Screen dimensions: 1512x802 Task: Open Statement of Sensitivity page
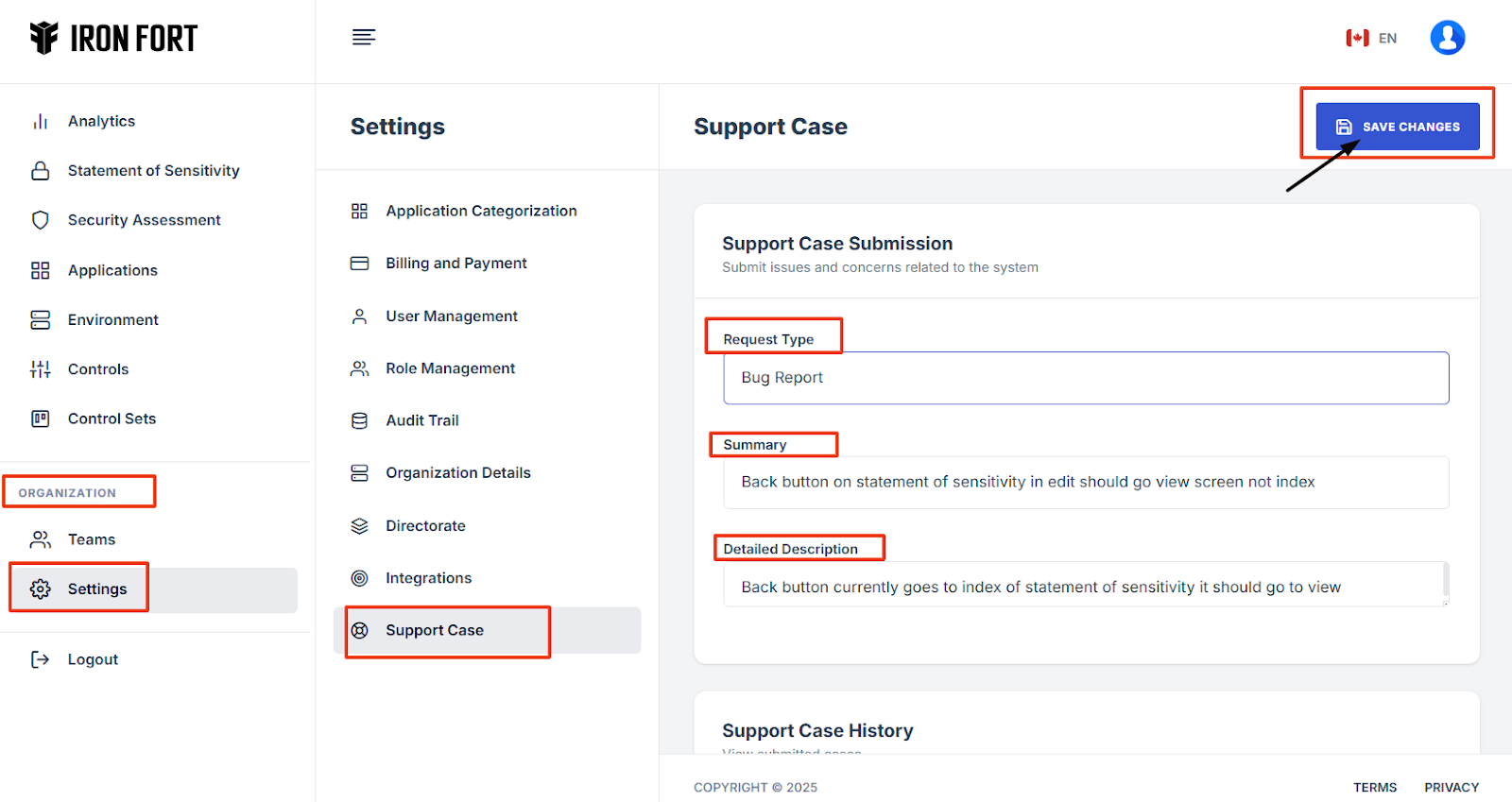[x=153, y=171]
